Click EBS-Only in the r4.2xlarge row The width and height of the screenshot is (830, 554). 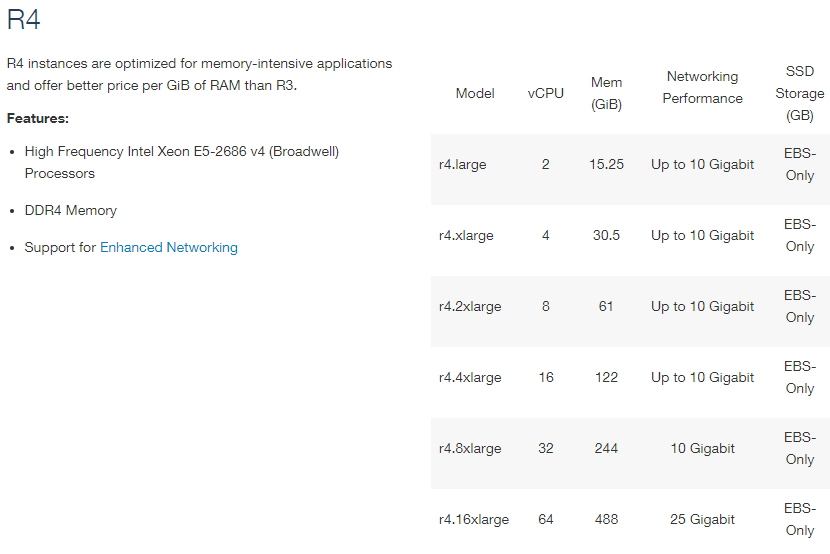click(x=800, y=306)
